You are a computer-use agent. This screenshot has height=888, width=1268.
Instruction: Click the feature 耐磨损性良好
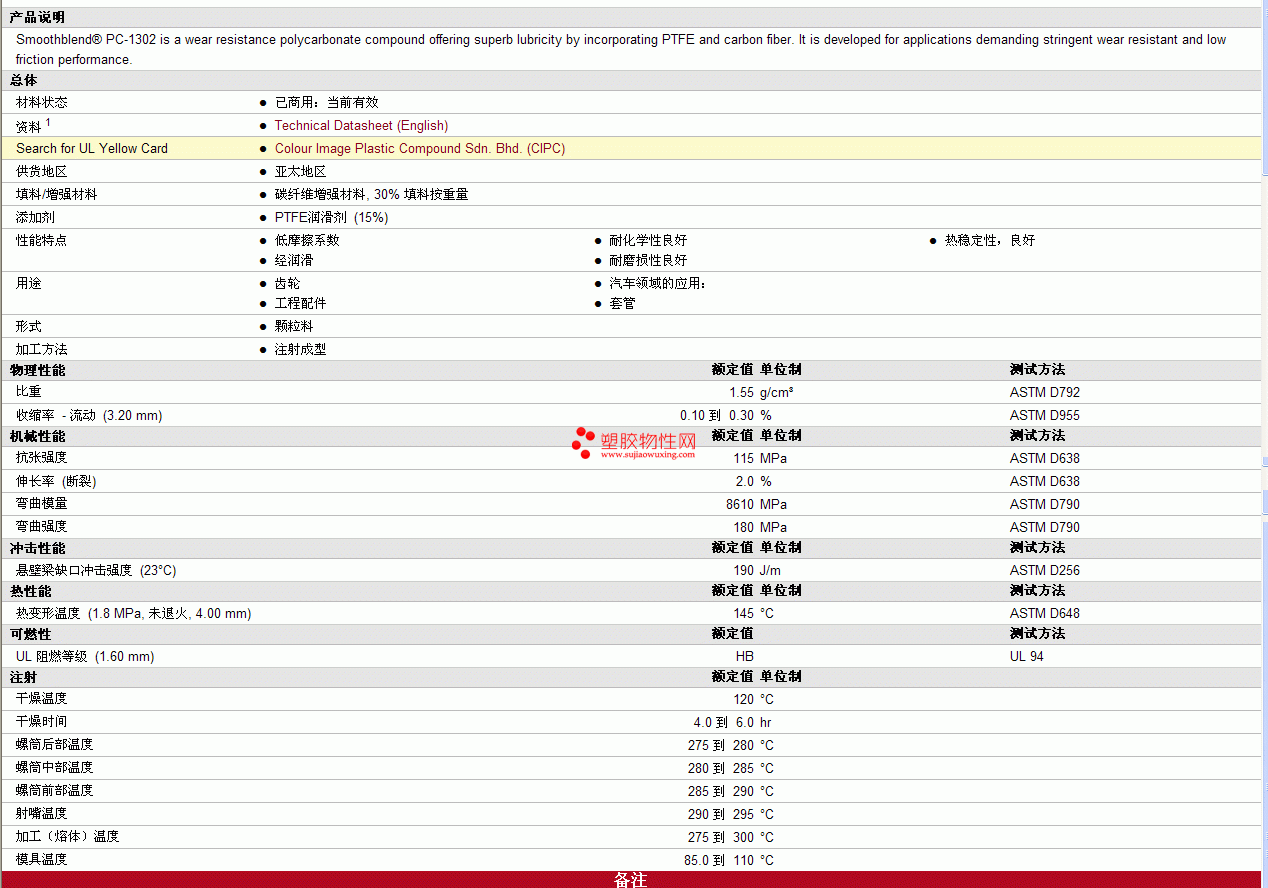[x=649, y=260]
